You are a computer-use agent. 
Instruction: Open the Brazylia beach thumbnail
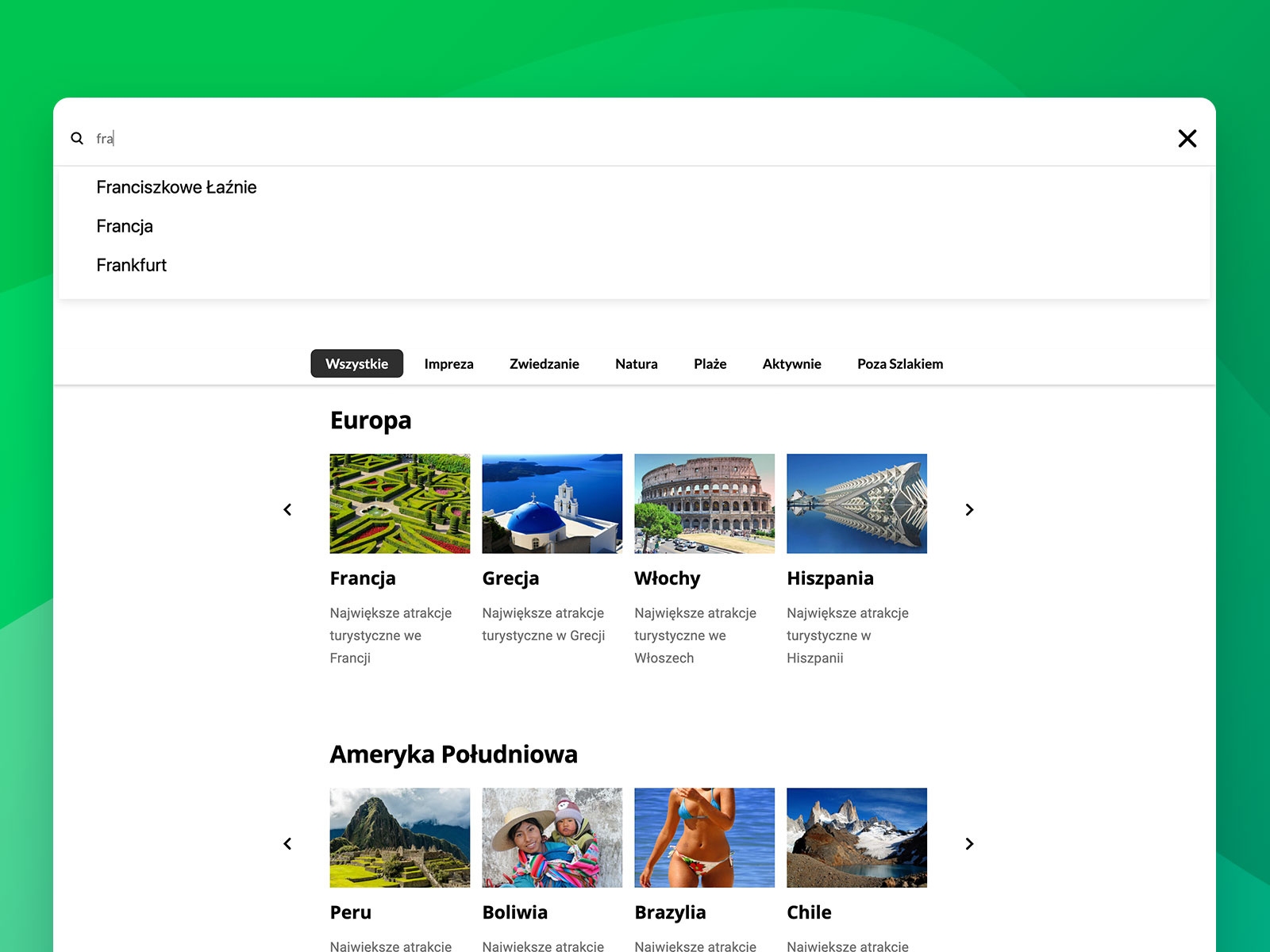tap(705, 838)
